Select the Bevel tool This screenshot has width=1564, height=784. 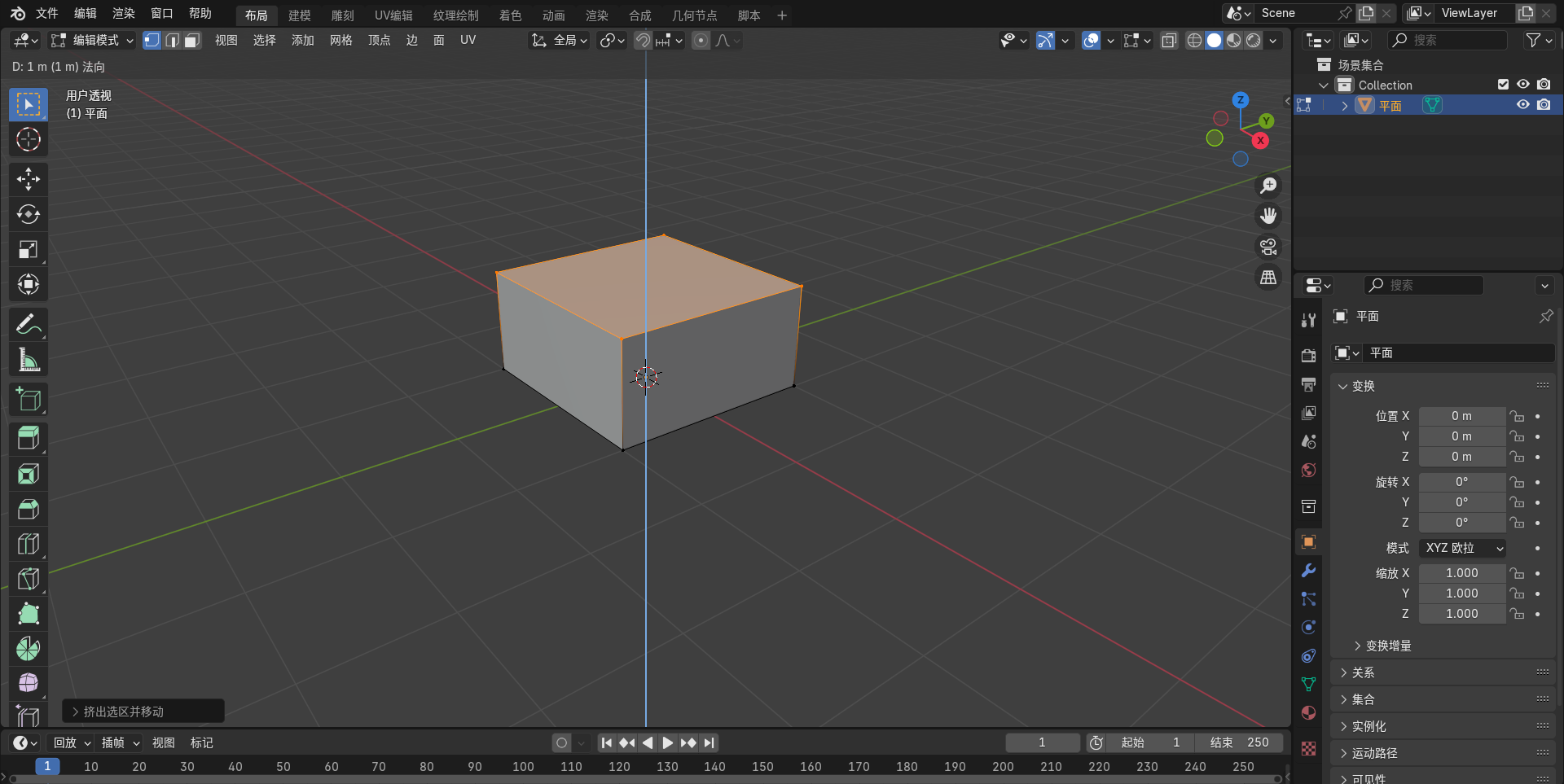point(29,509)
